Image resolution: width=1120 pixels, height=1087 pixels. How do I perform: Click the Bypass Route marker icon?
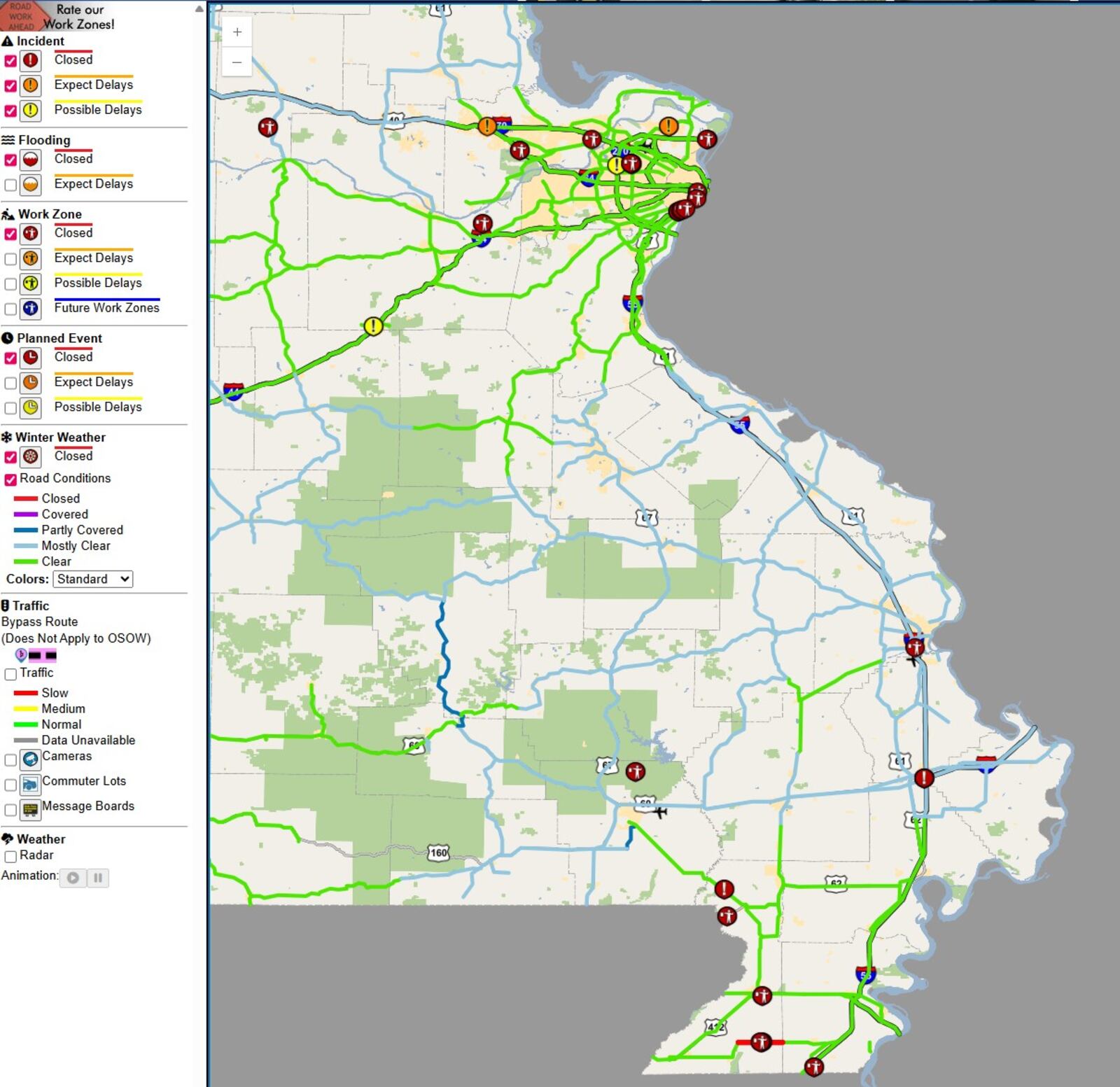click(x=21, y=655)
